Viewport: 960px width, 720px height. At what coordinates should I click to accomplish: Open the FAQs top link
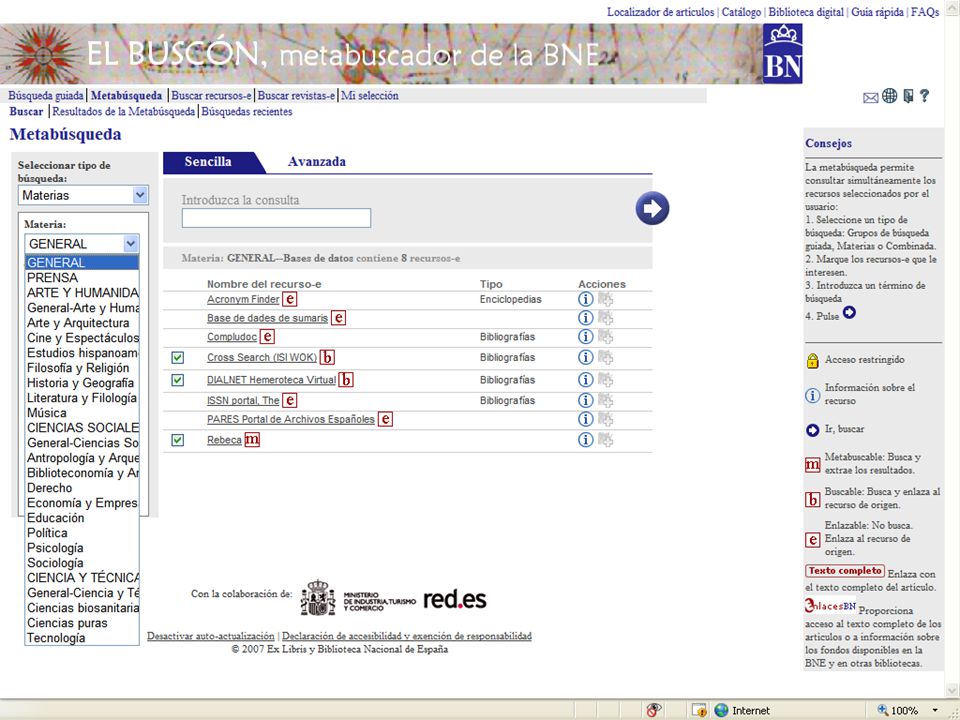click(x=925, y=12)
